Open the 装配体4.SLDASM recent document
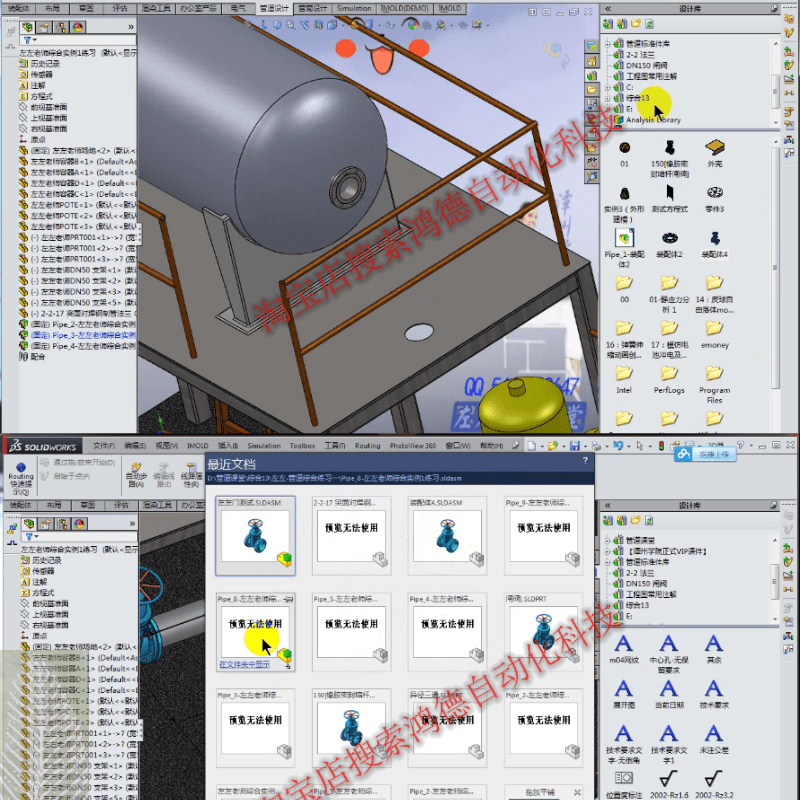This screenshot has height=800, width=800. [447, 536]
